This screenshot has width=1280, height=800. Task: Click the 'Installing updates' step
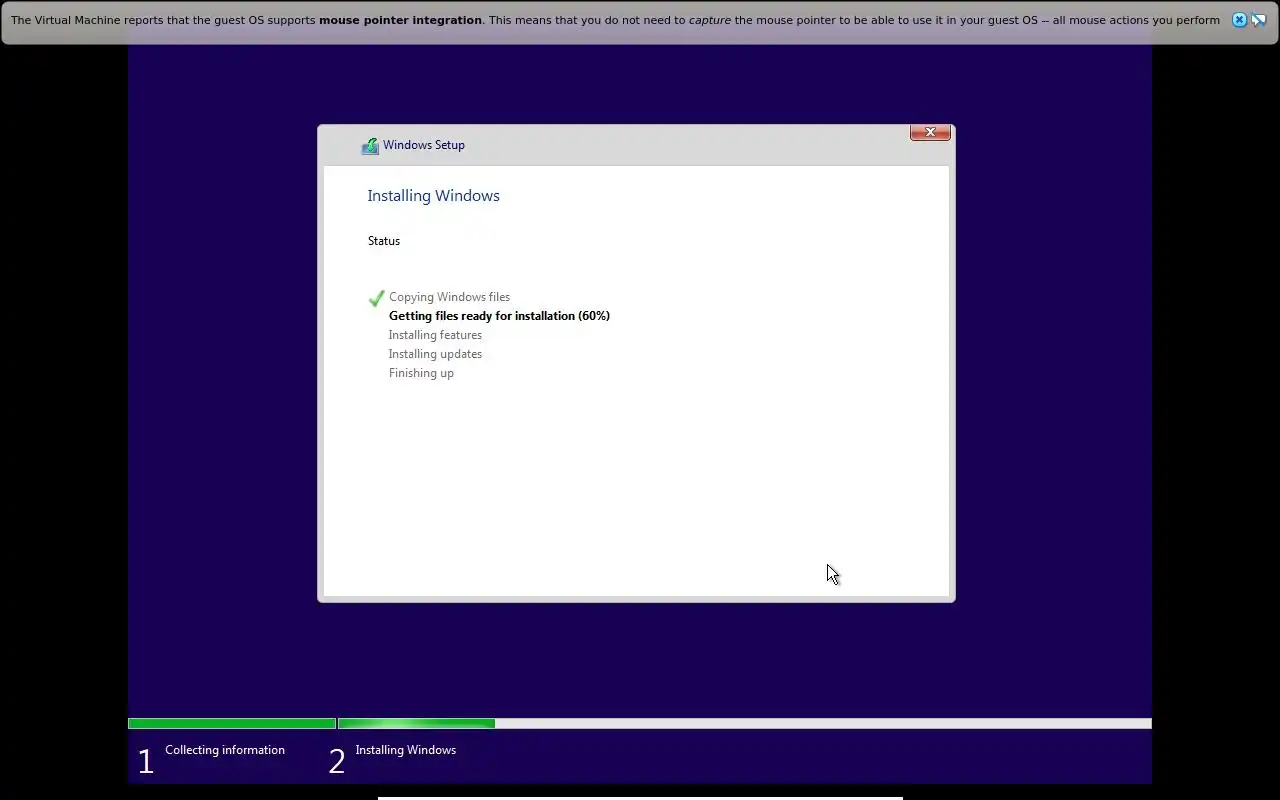435,354
